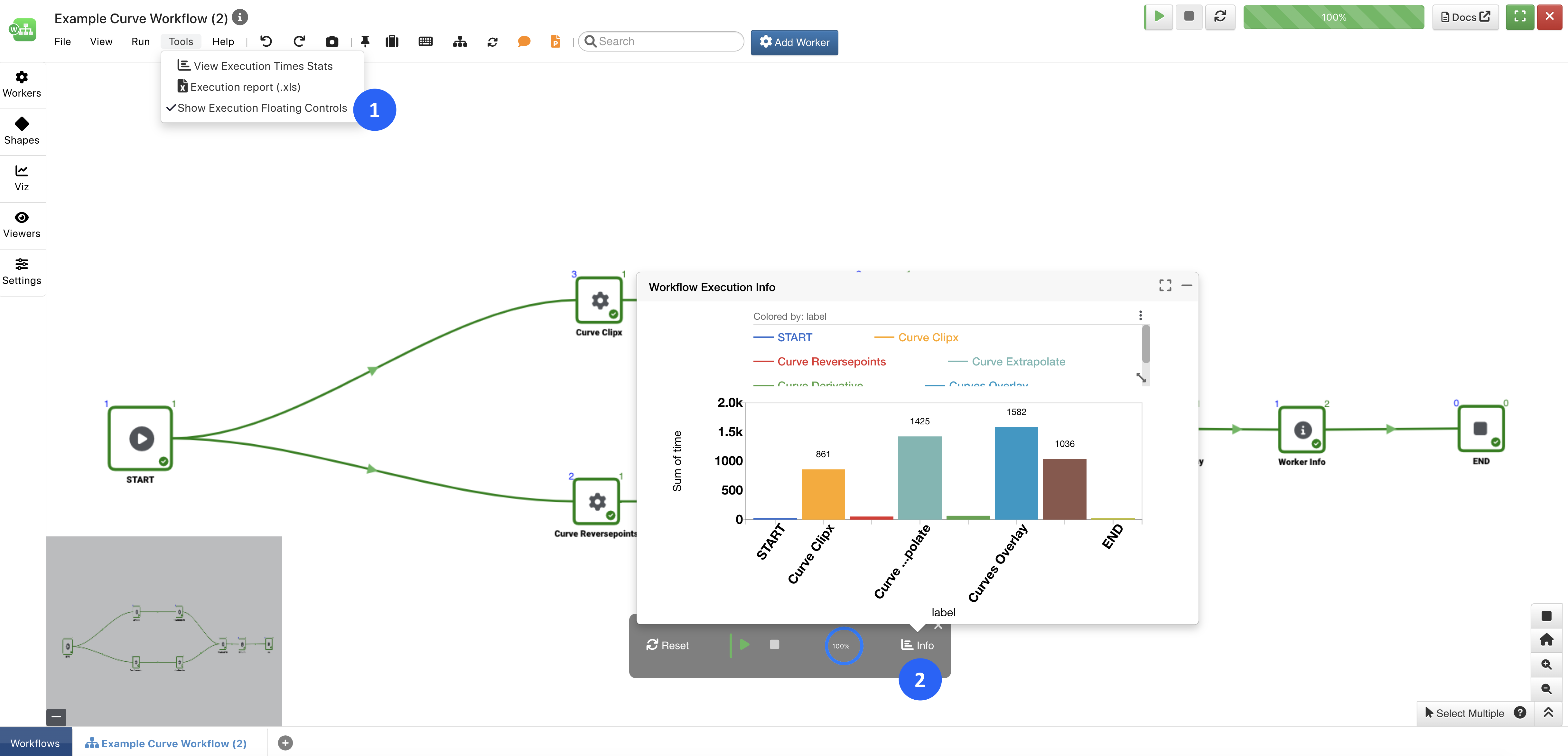This screenshot has height=756, width=1568.
Task: Toggle fullscreen on Workflow Execution Info panel
Action: (1165, 286)
